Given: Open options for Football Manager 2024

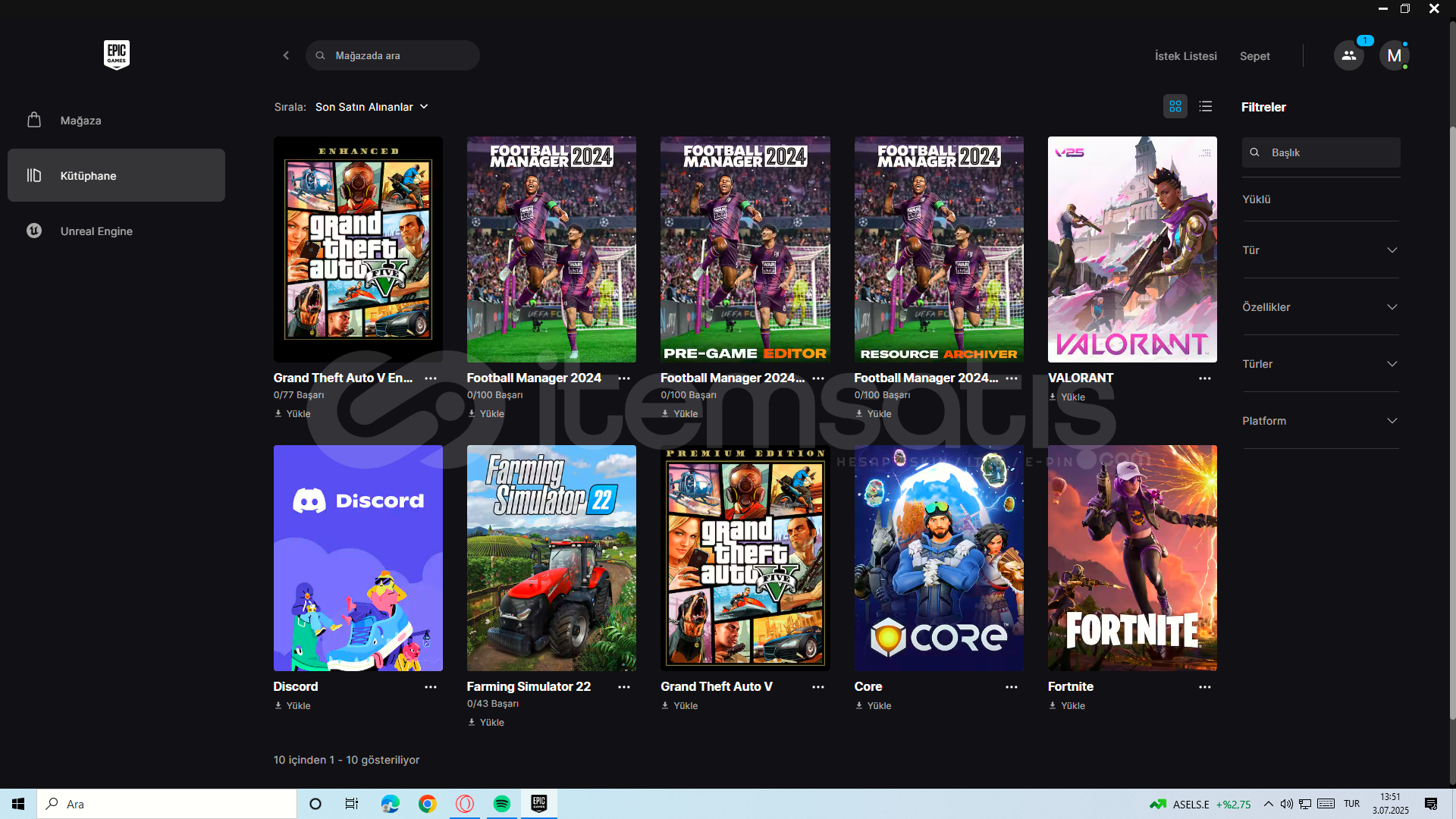Looking at the screenshot, I should [x=624, y=378].
